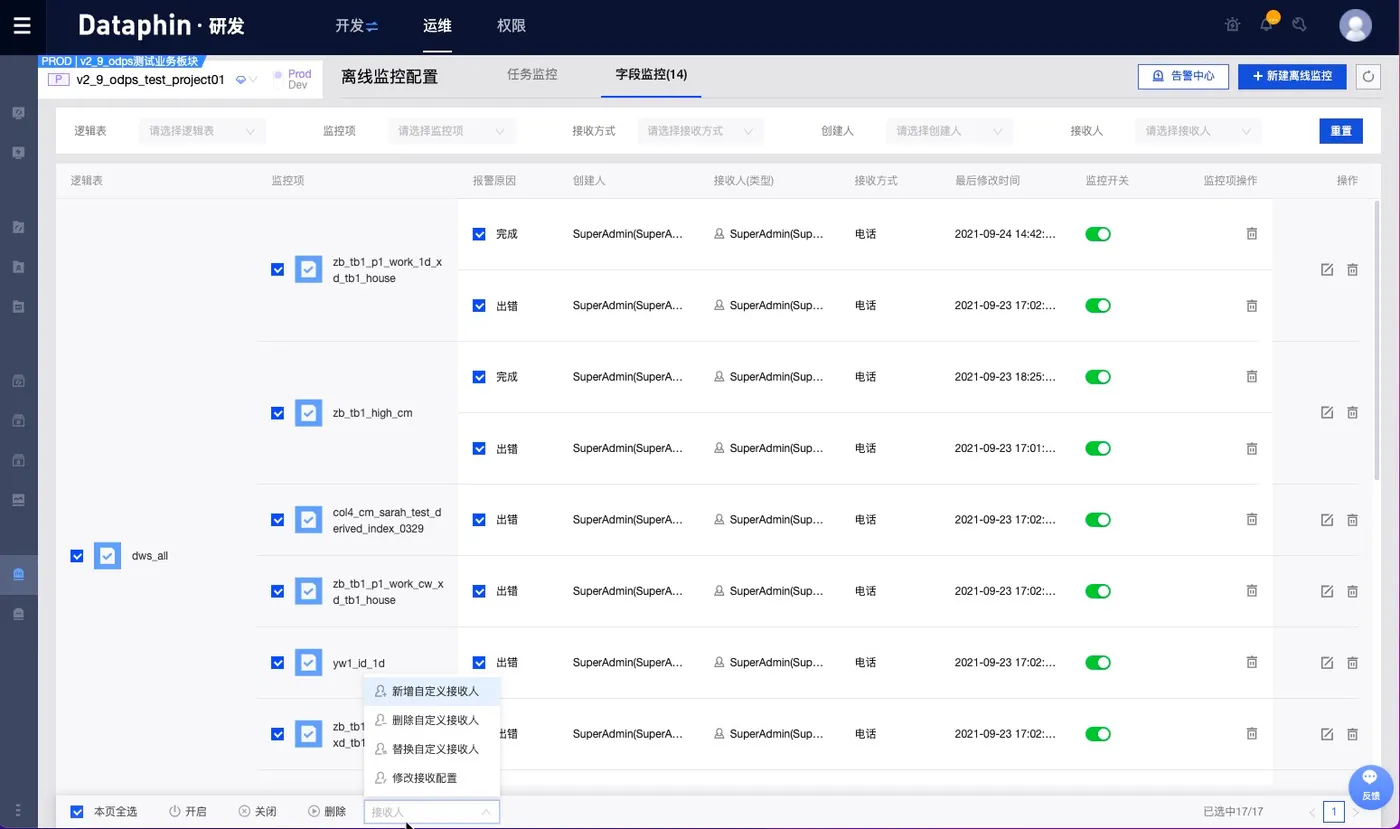The width and height of the screenshot is (1400, 829).
Task: Edit the col4_cm_sarah_test_derived_index_0329 monitor
Action: pos(1327,520)
